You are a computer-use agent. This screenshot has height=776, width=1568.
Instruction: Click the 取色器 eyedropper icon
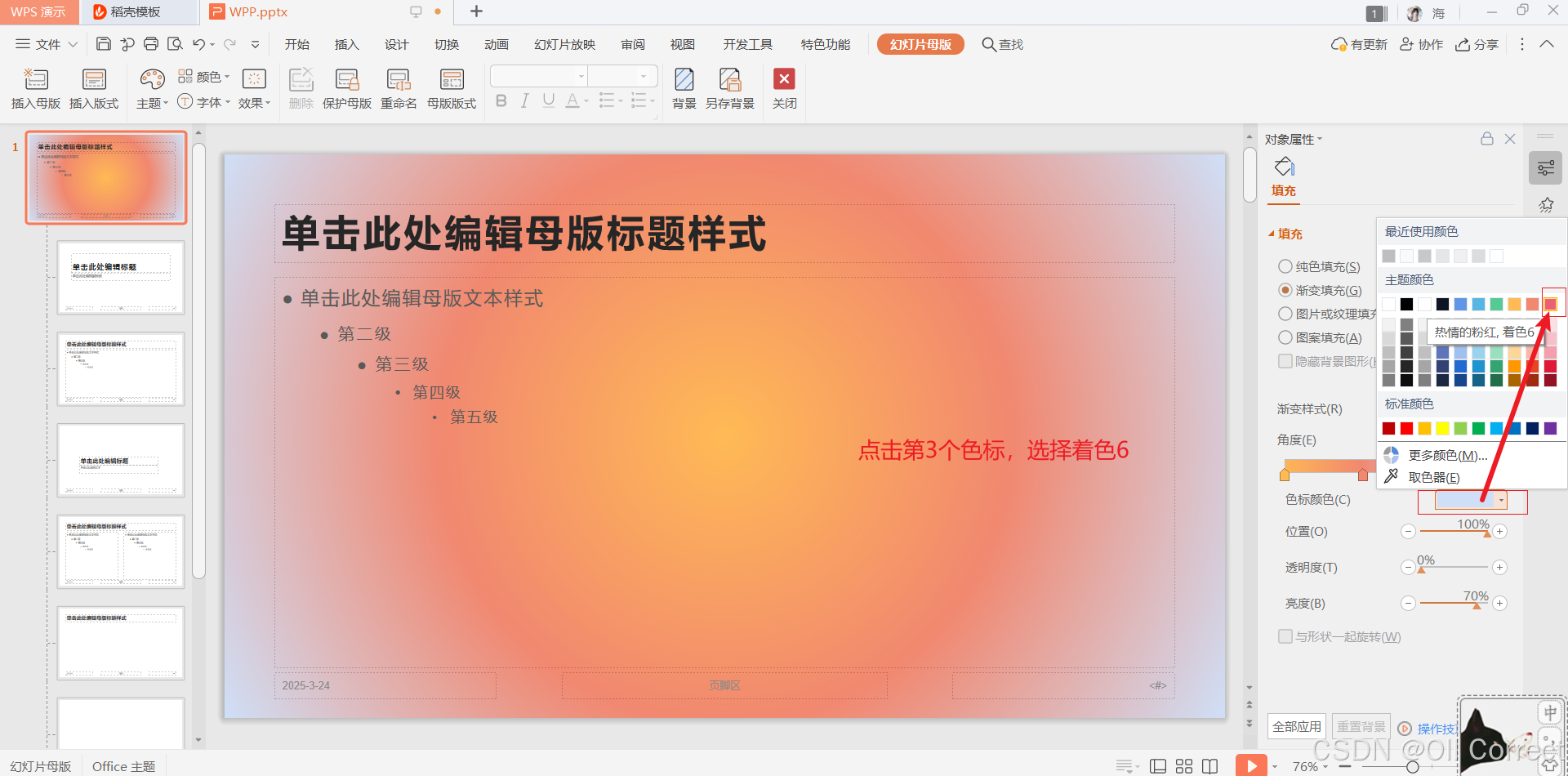point(1392,476)
